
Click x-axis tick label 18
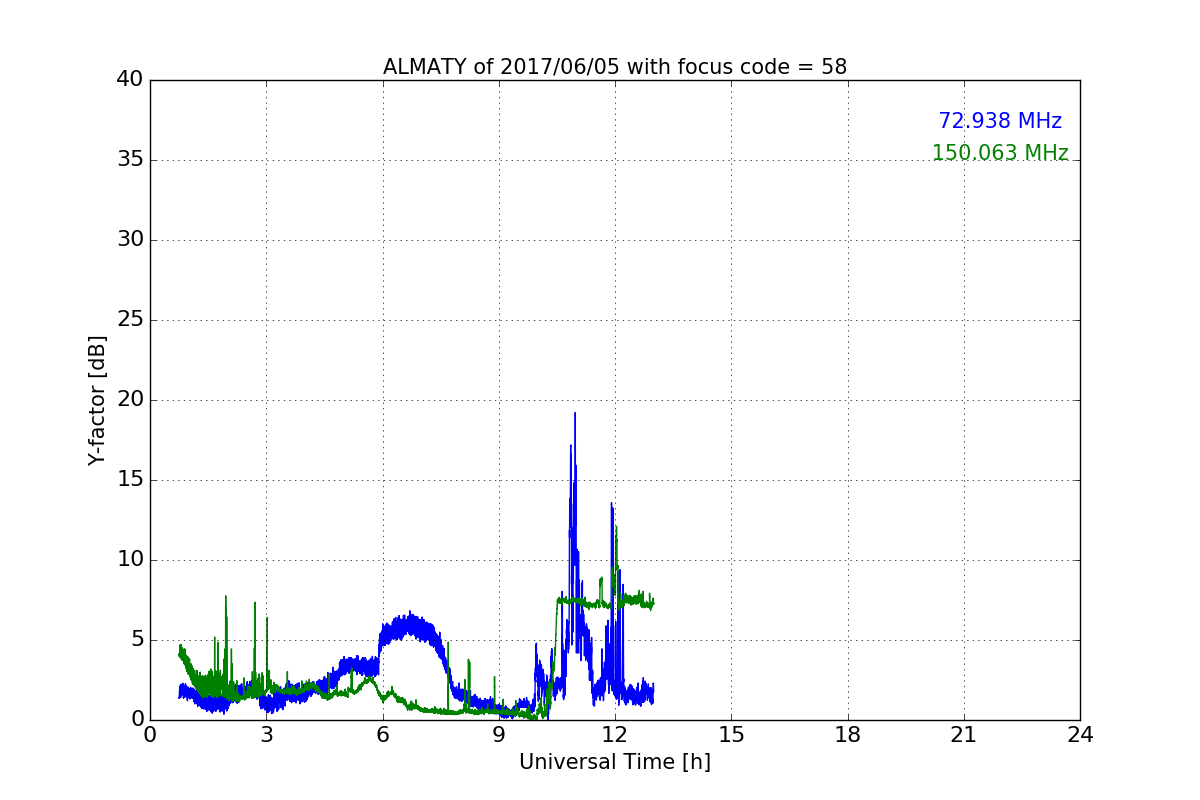click(x=848, y=735)
